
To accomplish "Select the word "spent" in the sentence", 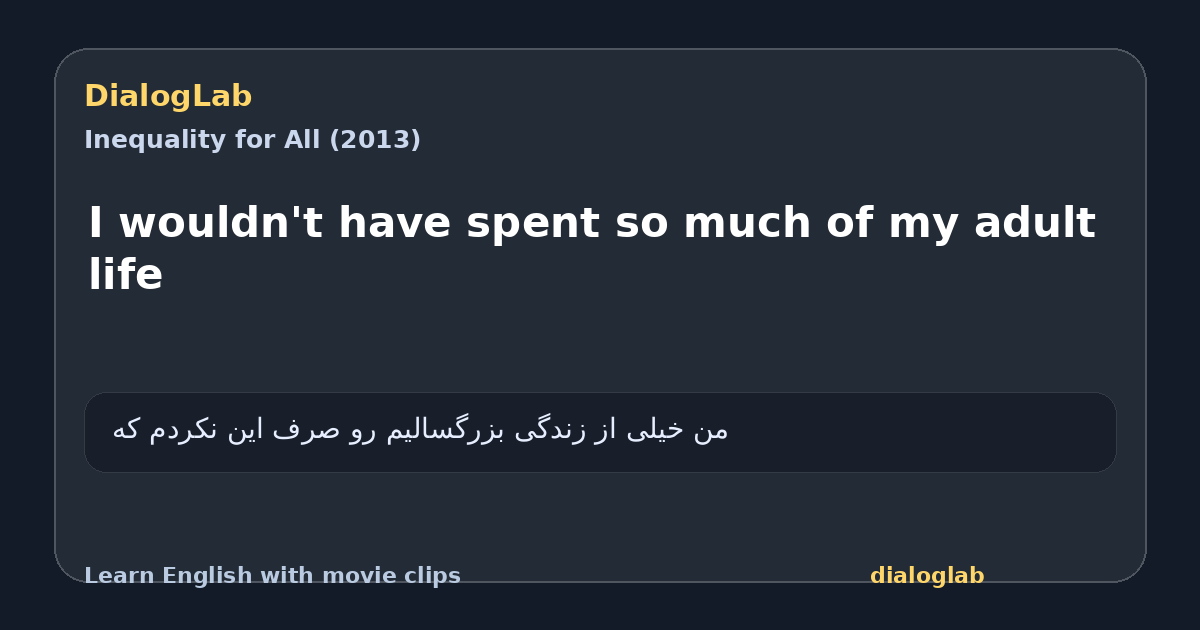I will click(533, 224).
